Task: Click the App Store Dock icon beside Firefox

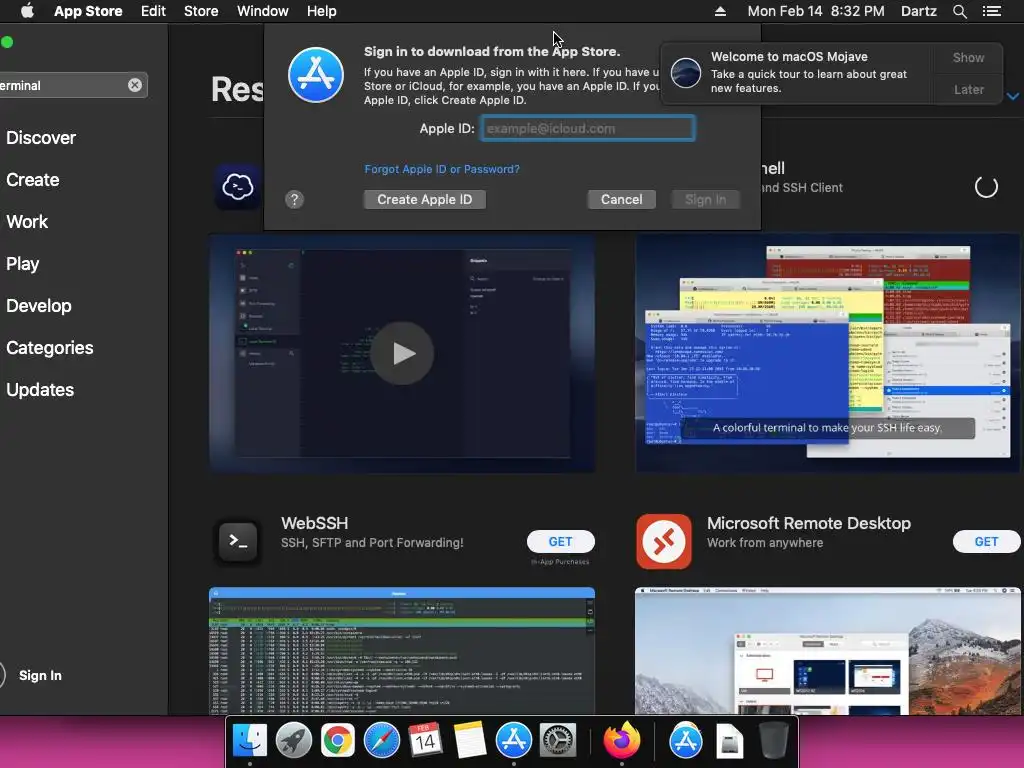Action: coord(686,741)
